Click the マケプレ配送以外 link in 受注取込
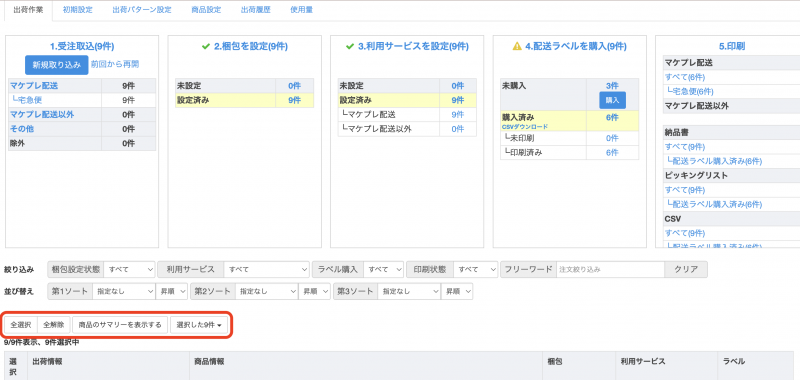Viewport: 800px width, 380px height. click(42, 115)
